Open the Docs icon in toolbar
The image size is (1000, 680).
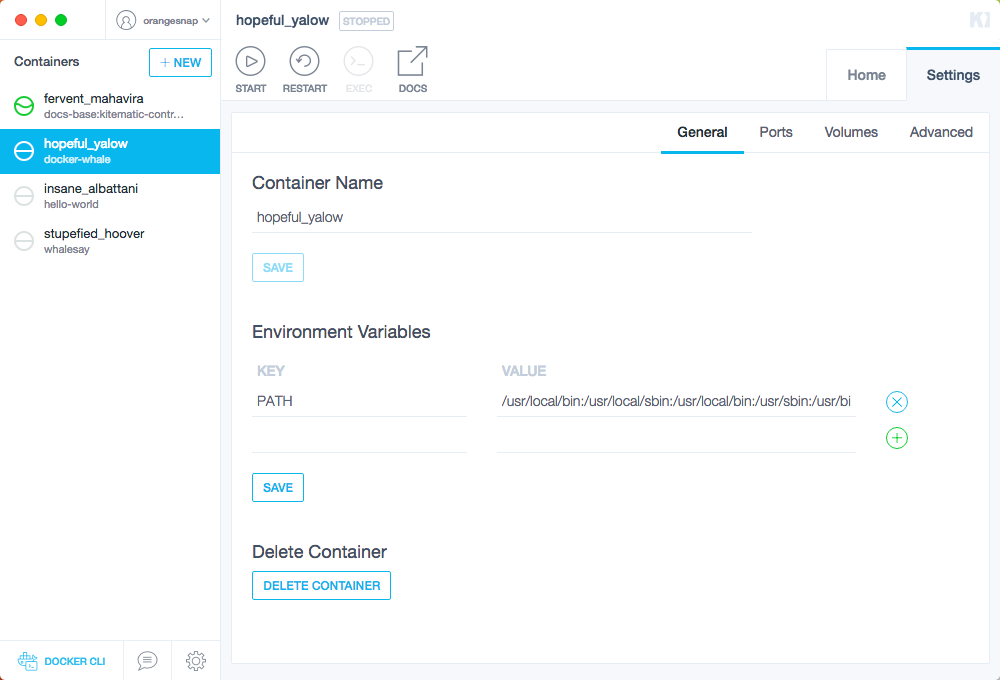tap(412, 62)
